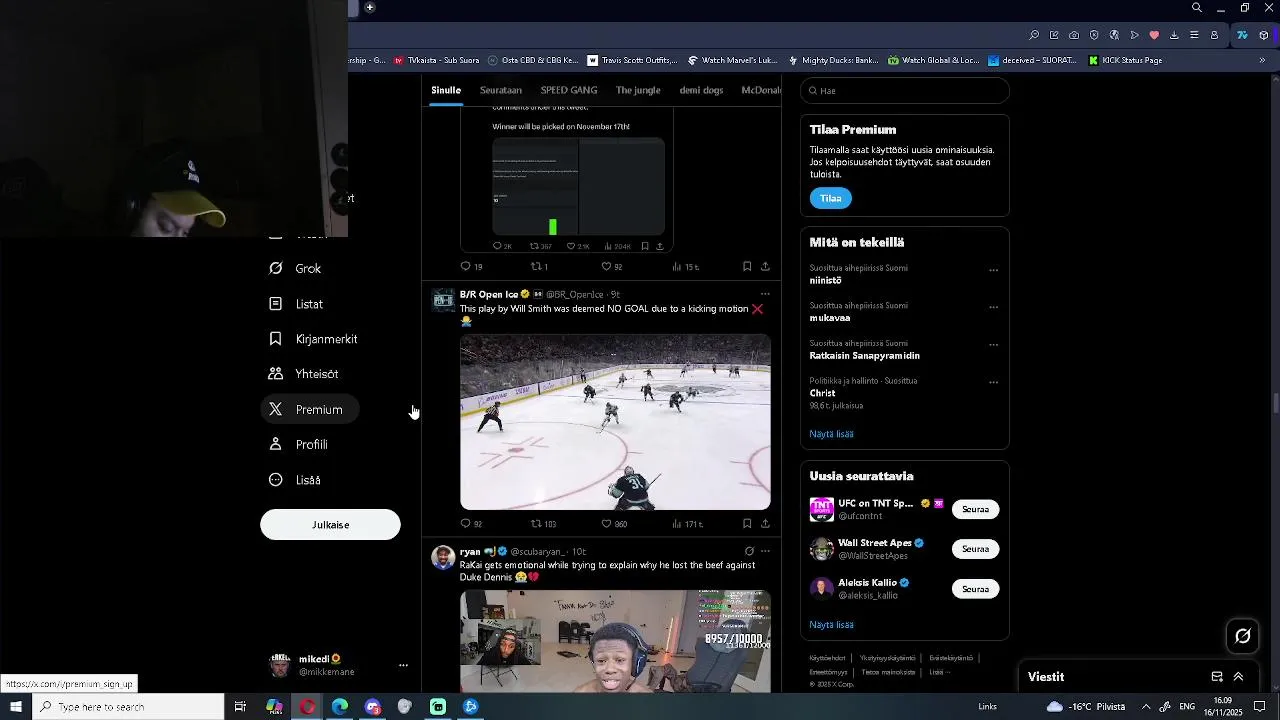Bookmark the B/R Open Ice post
Image resolution: width=1280 pixels, height=720 pixels.
pyautogui.click(x=747, y=523)
